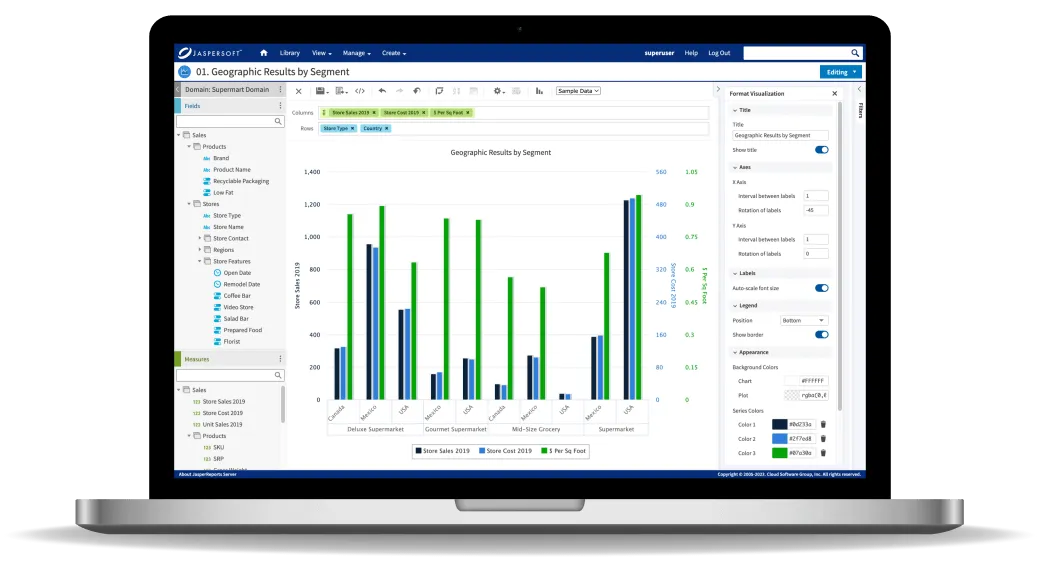Click the embed code icon
Viewport: 1040px width, 573px height.
click(x=360, y=91)
